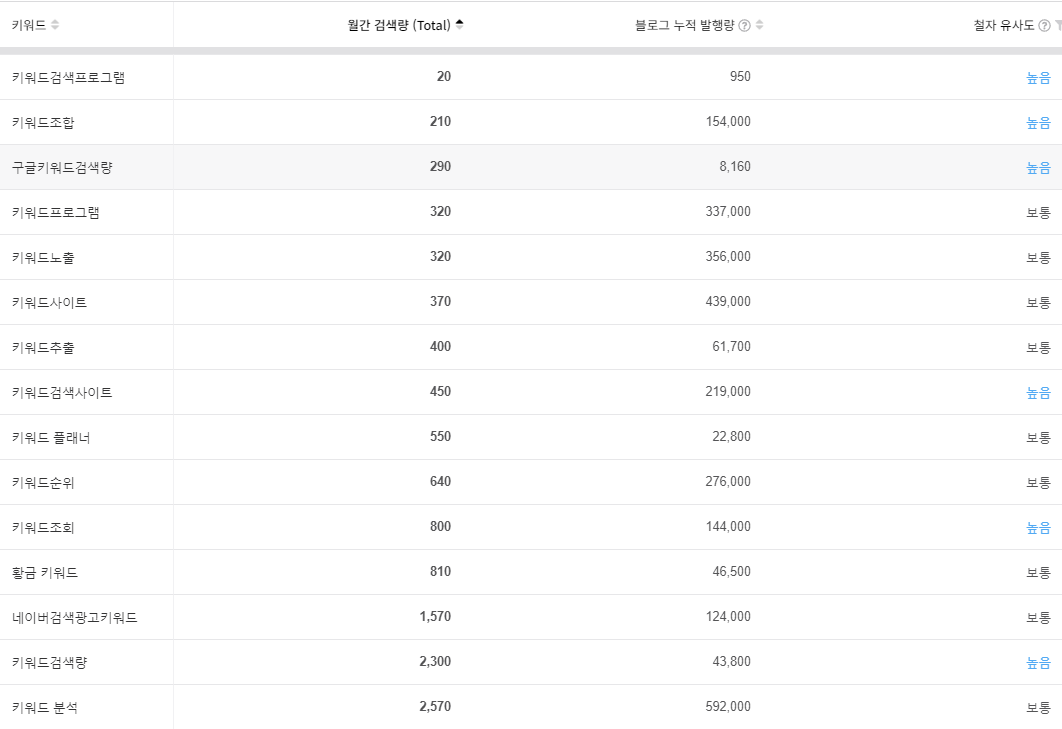1062x729 pixels.
Task: Click the search volume value 2,570
Action: [x=437, y=706]
